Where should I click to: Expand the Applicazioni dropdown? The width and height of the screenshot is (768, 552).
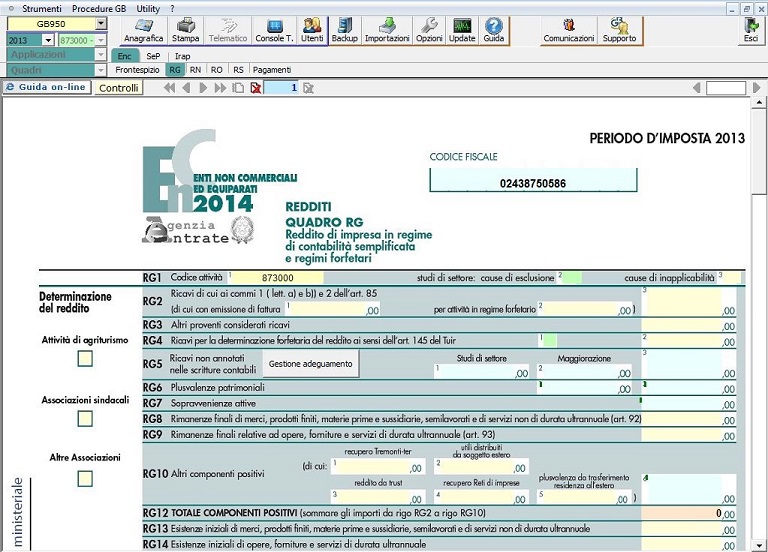100,55
